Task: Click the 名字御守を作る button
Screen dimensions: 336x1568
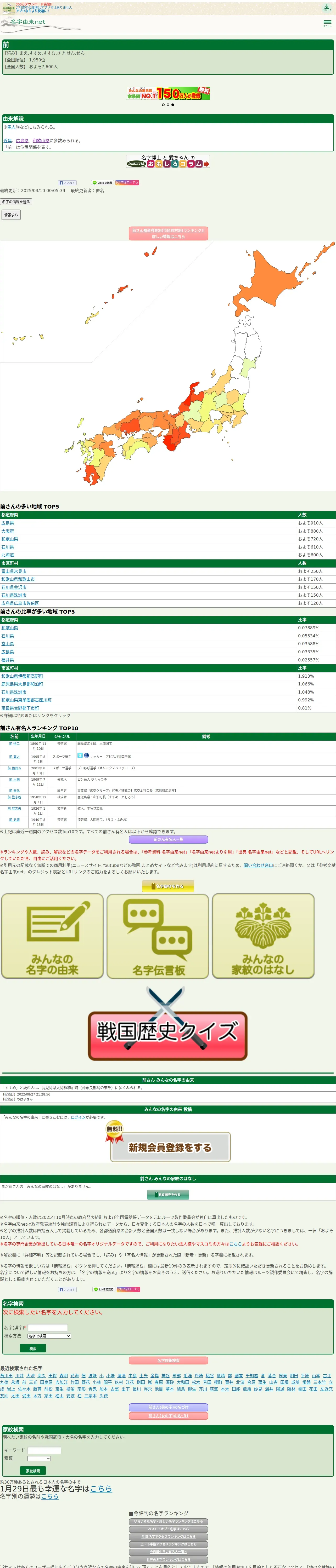Action: (168, 886)
